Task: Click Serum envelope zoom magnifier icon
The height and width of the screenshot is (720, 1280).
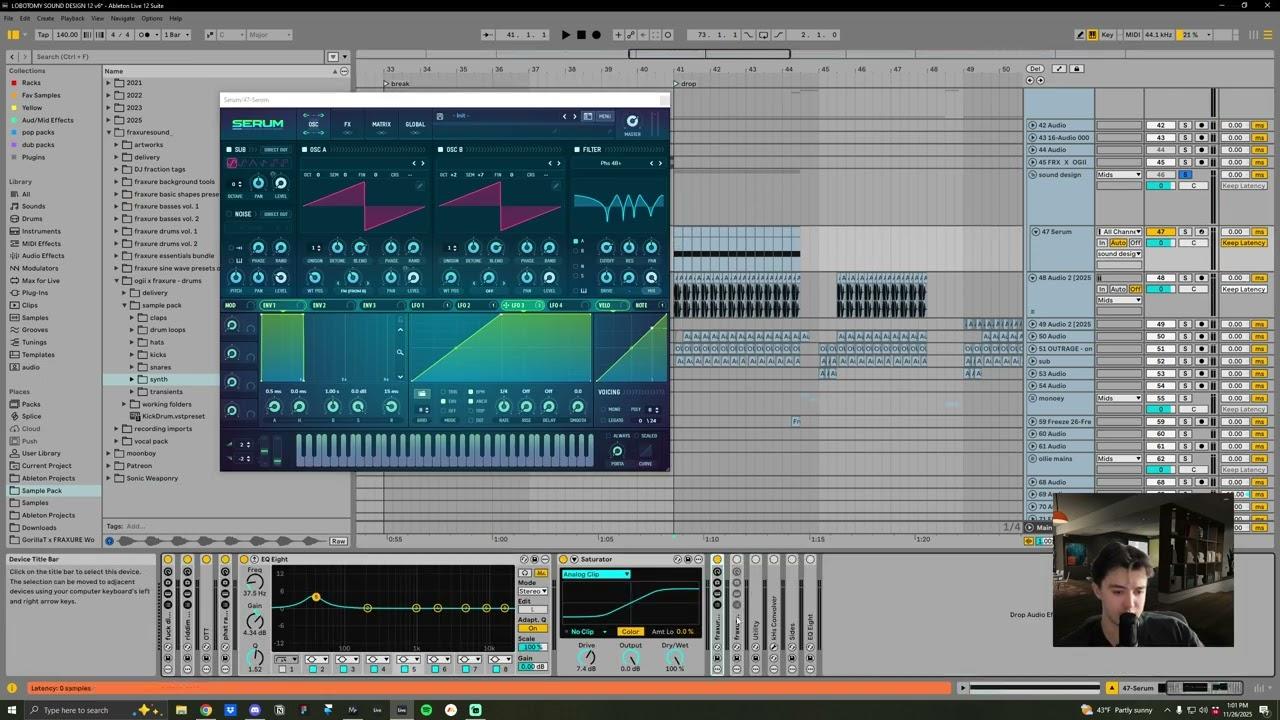Action: pyautogui.click(x=400, y=352)
